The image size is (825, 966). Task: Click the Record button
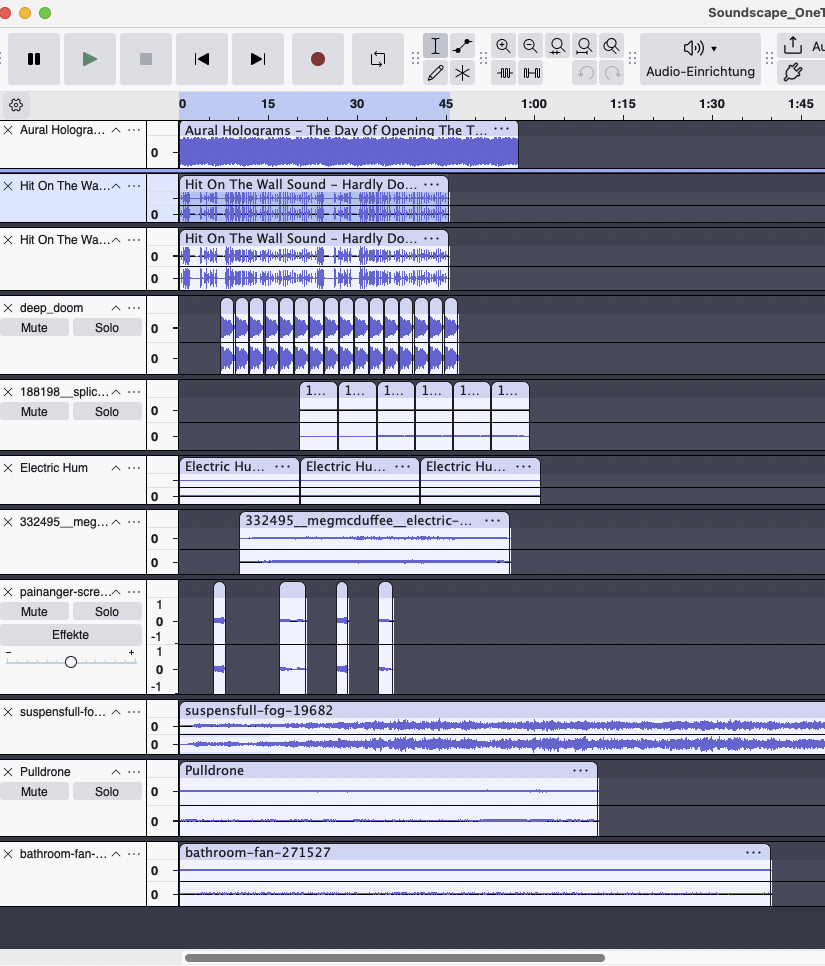coord(318,59)
